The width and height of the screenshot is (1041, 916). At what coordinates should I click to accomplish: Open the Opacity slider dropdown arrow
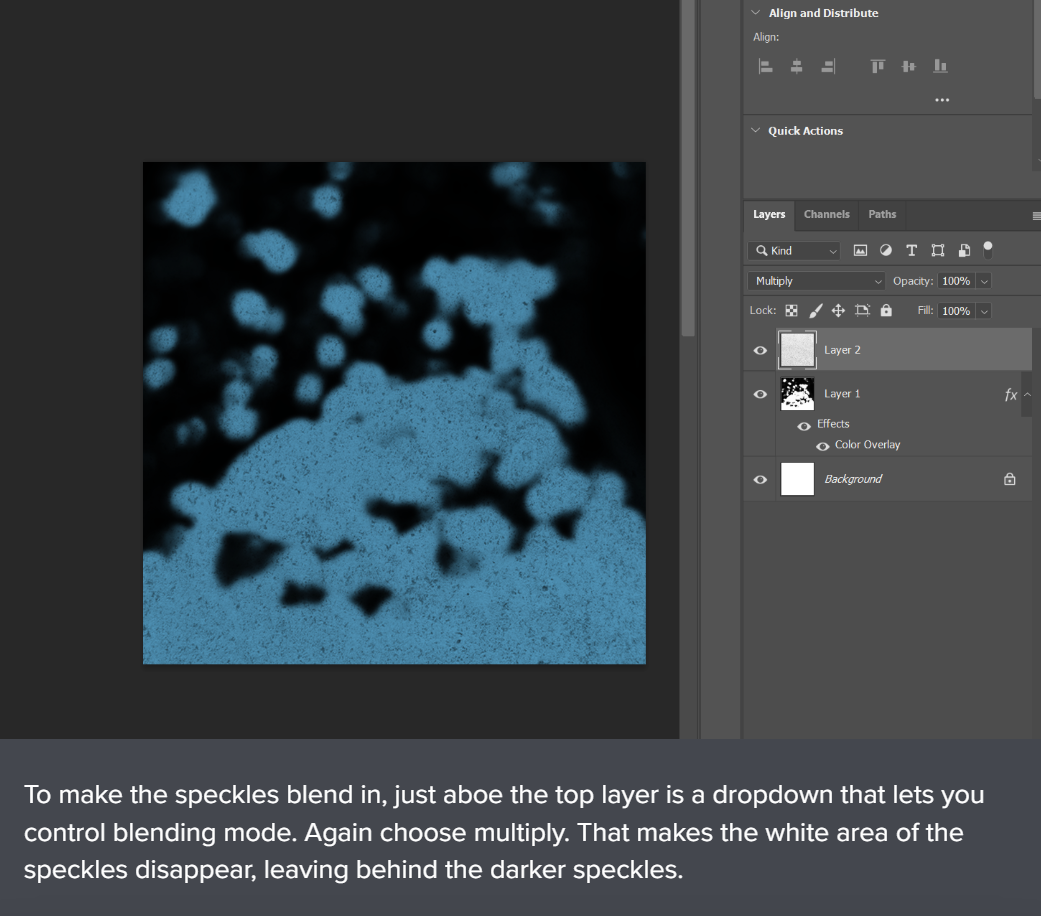pyautogui.click(x=985, y=281)
